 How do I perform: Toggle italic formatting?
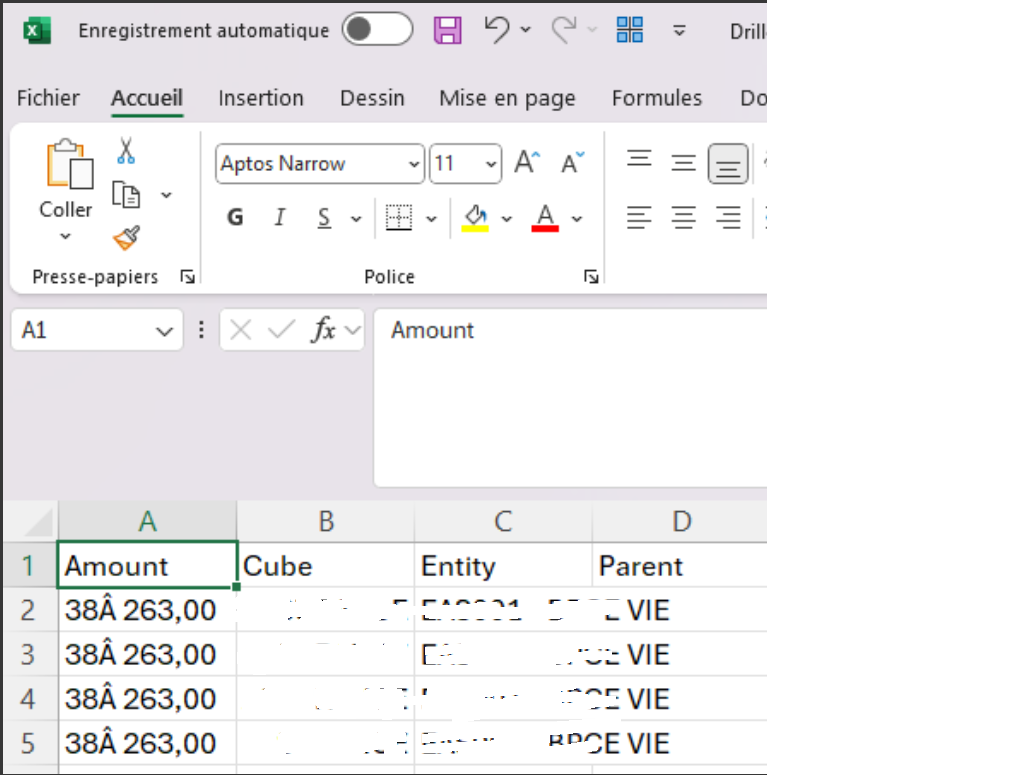(x=279, y=216)
